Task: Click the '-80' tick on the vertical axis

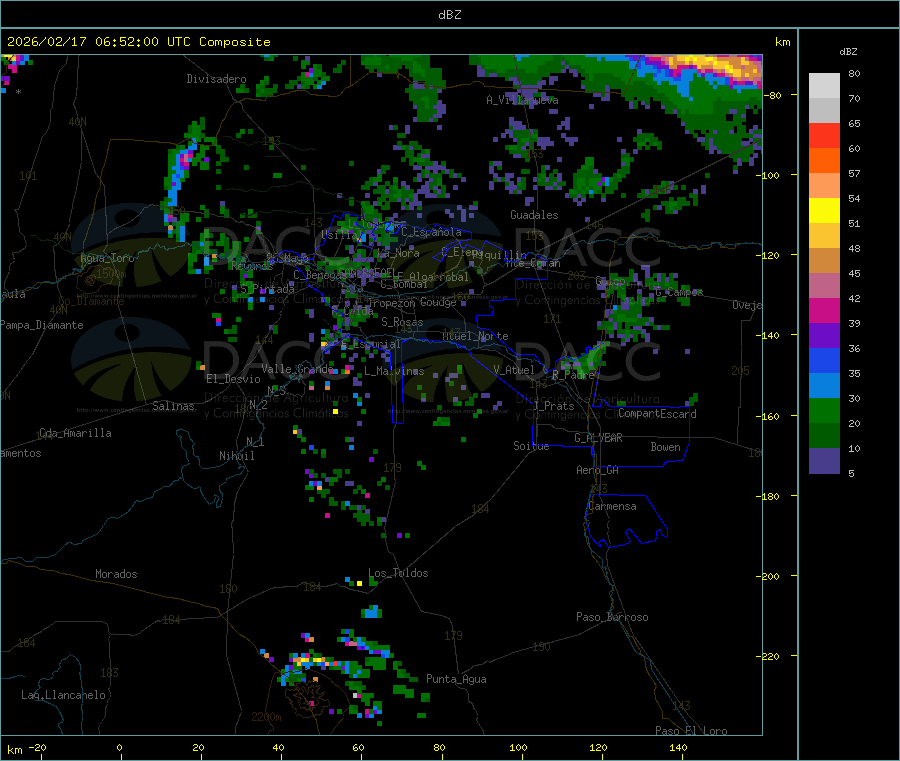Action: pyautogui.click(x=774, y=95)
